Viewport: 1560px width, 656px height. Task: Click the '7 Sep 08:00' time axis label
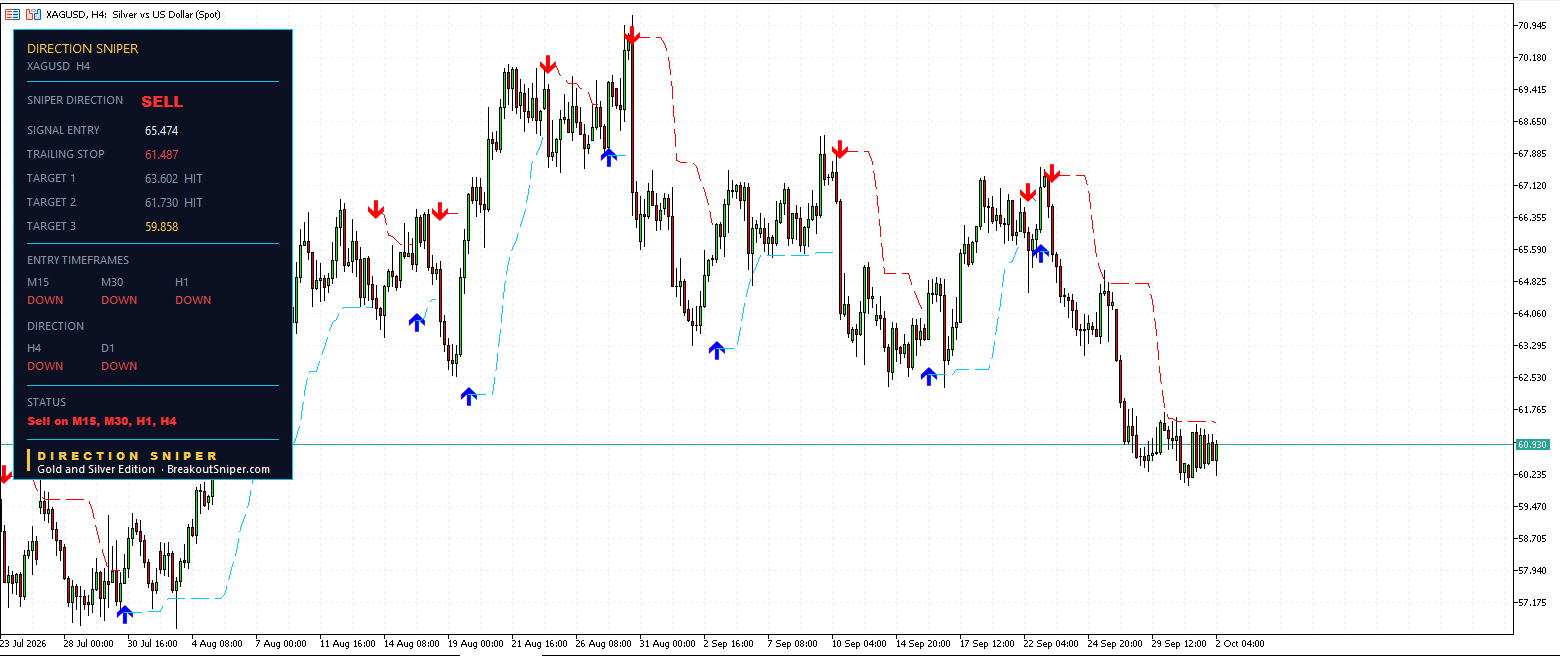click(792, 644)
